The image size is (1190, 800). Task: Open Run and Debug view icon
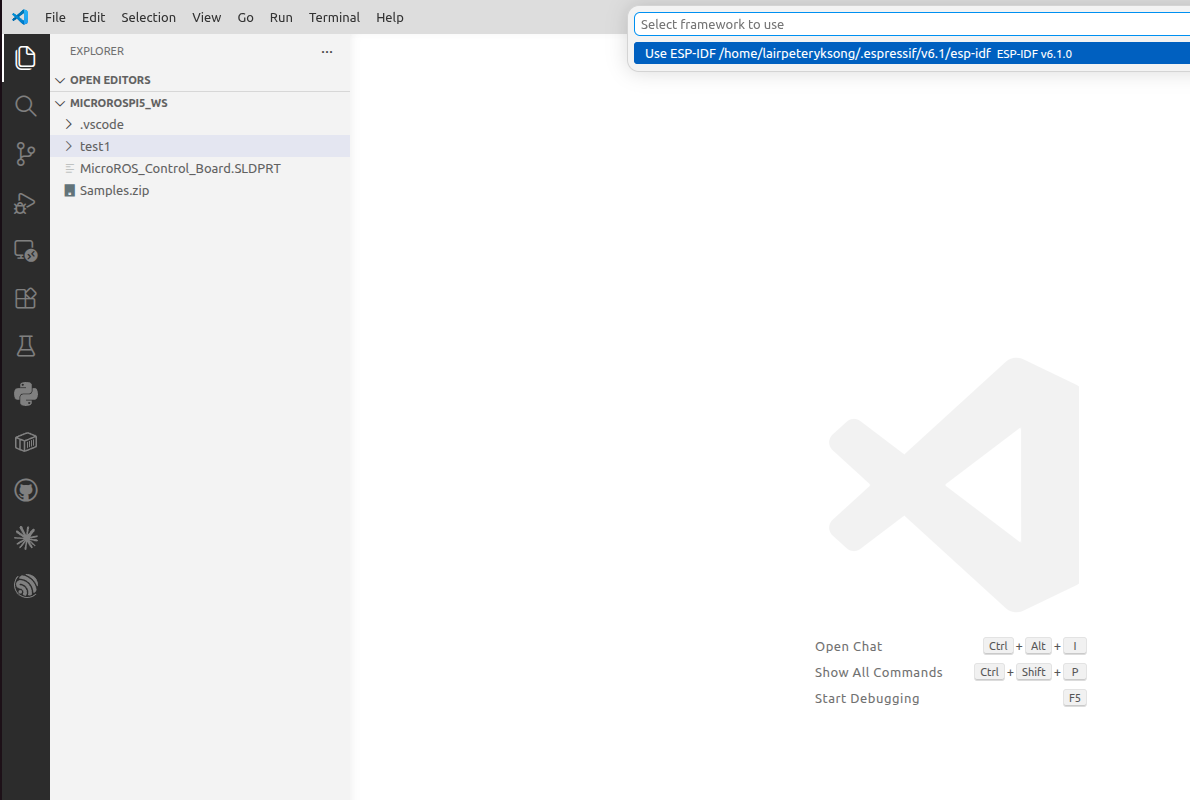[x=25, y=203]
